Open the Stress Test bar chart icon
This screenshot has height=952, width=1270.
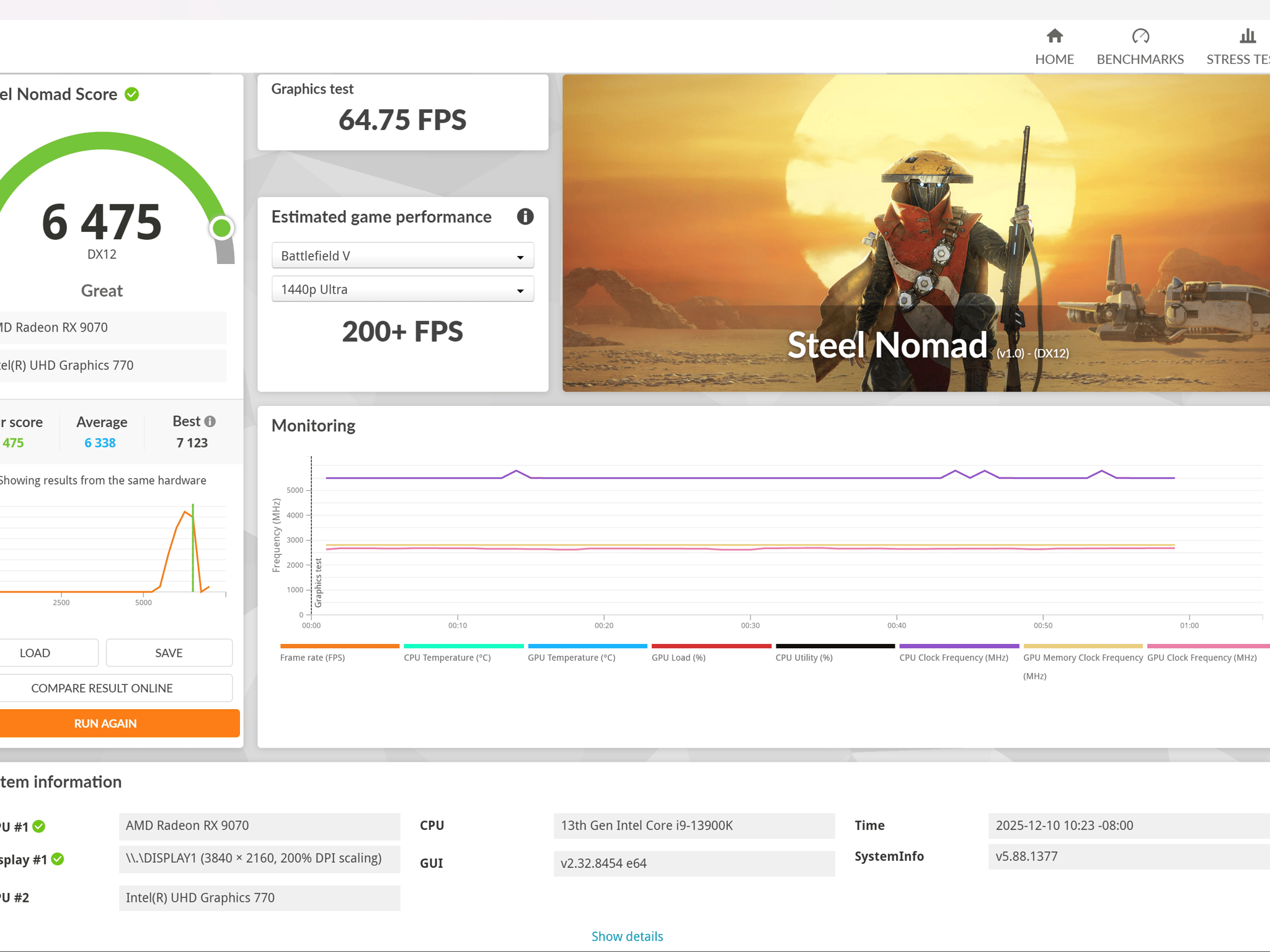[1246, 37]
